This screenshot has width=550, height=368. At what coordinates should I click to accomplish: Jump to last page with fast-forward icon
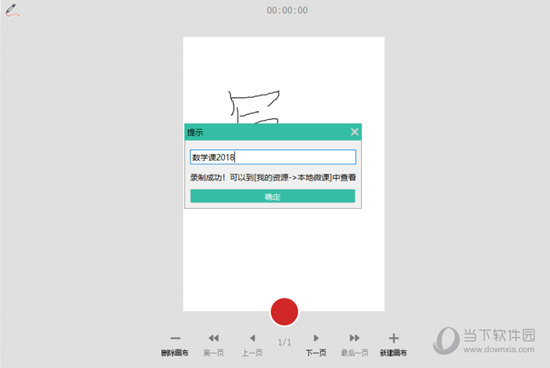355,338
